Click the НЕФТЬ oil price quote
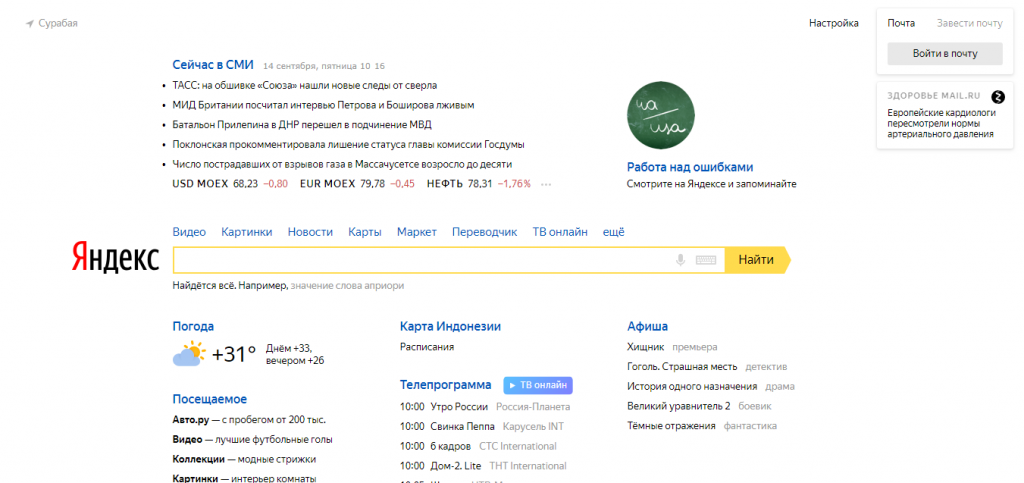Viewport: 1024px width, 483px height. pyautogui.click(x=479, y=184)
